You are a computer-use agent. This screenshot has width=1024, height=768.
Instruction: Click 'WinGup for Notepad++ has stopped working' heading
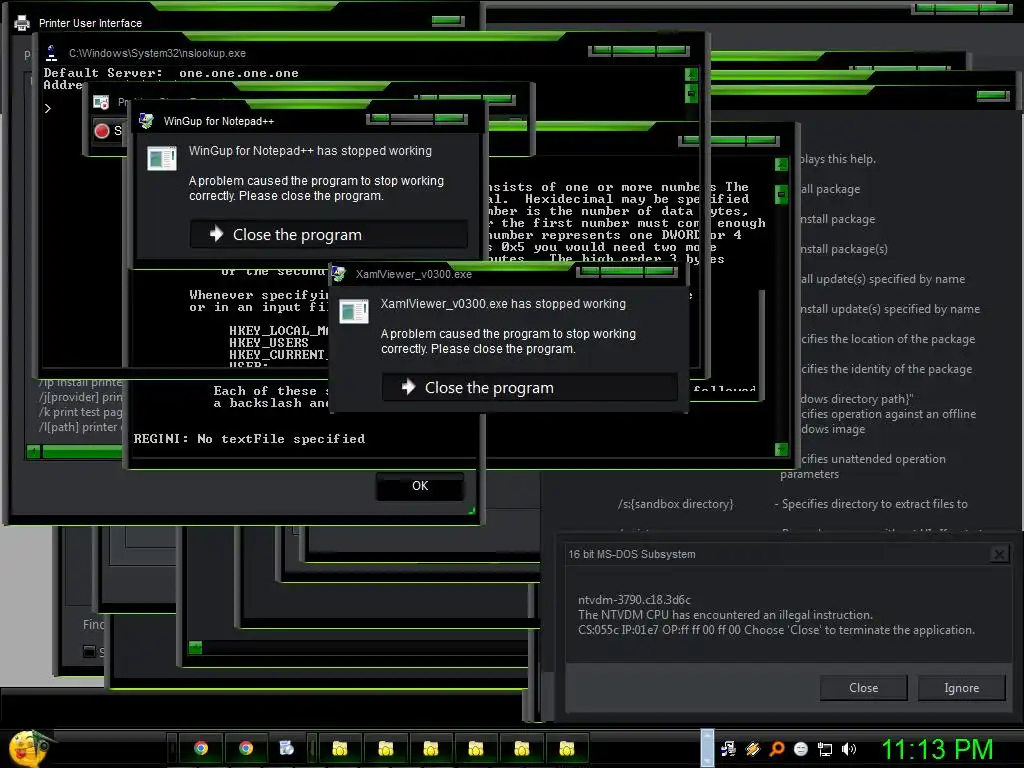(x=310, y=151)
